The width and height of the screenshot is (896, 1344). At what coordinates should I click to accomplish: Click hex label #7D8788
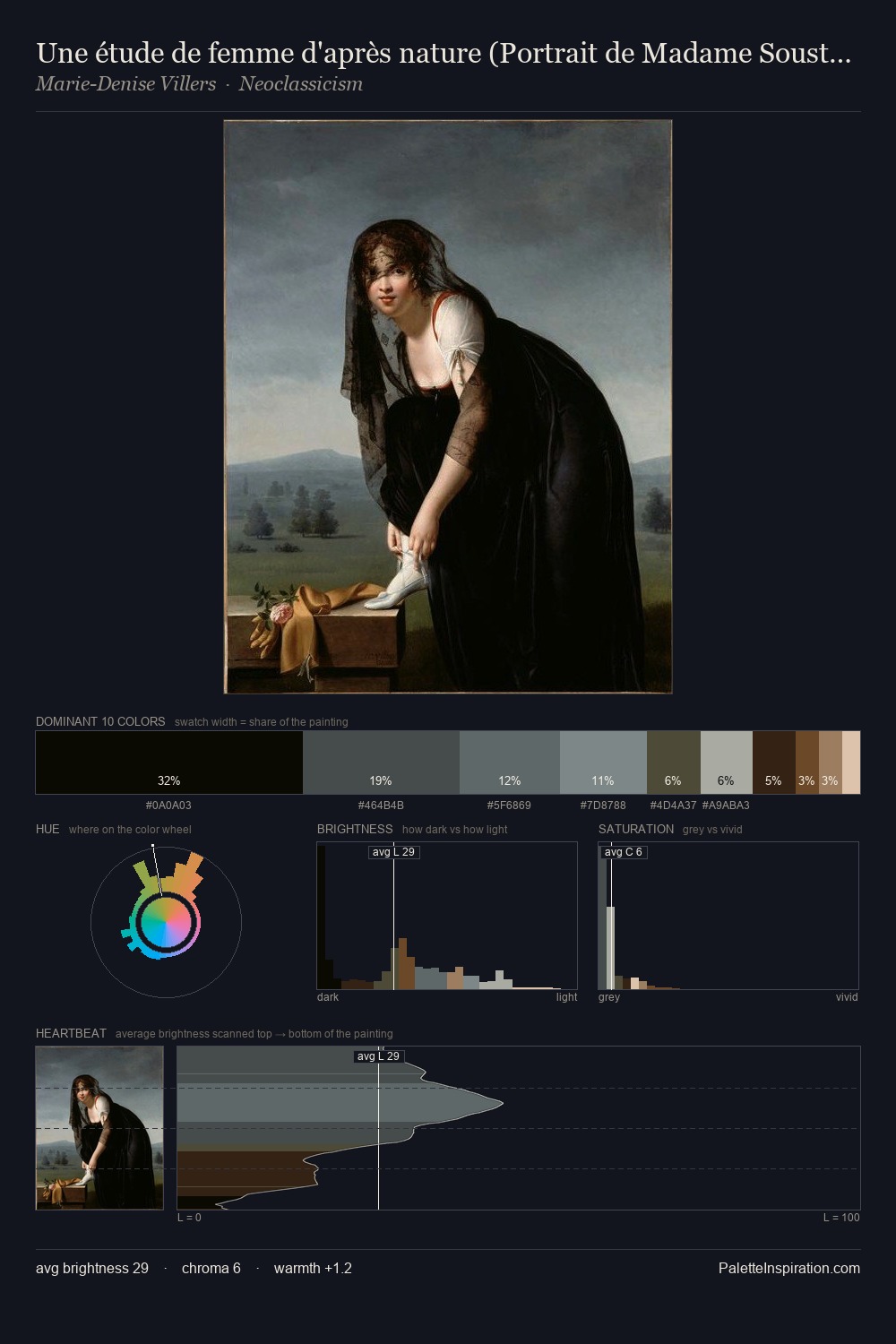pos(603,806)
